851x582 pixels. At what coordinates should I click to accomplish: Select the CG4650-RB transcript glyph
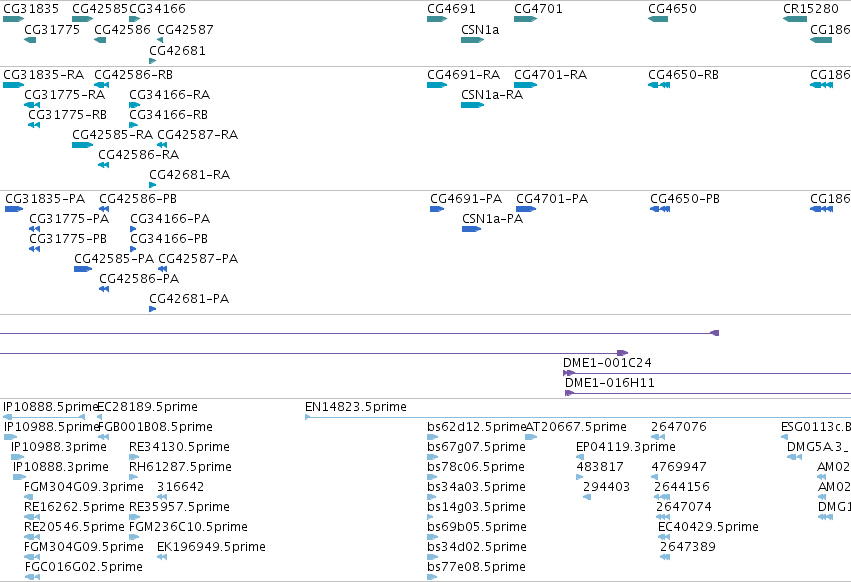click(x=659, y=85)
